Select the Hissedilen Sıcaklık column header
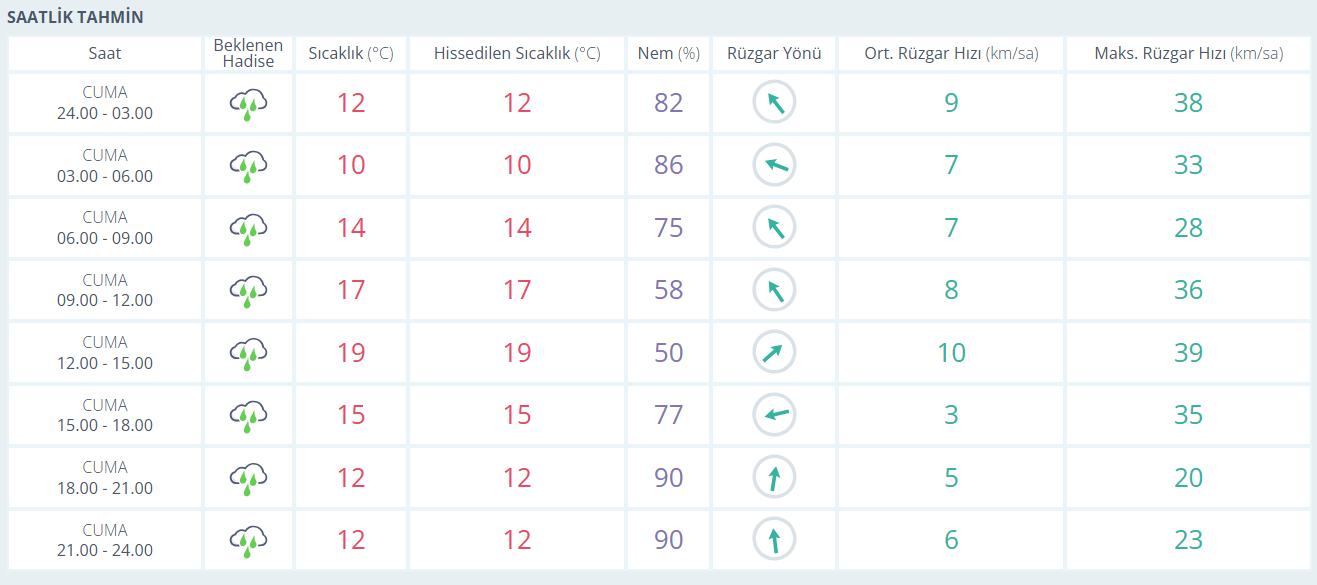The height and width of the screenshot is (585, 1317). point(517,54)
